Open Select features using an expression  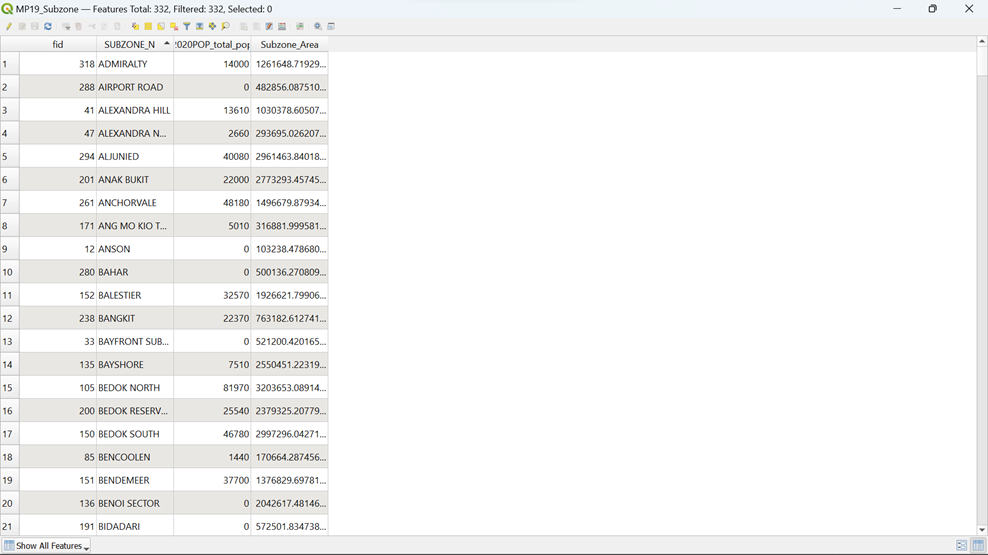click(135, 27)
